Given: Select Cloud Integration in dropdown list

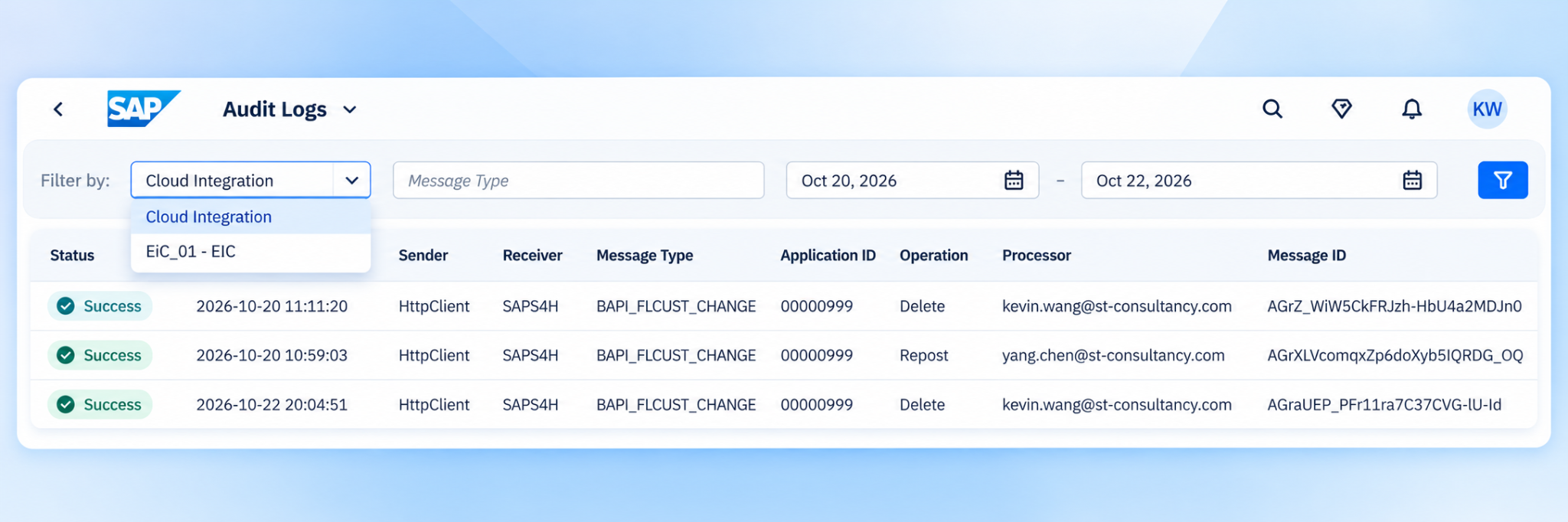Looking at the screenshot, I should click(x=251, y=217).
